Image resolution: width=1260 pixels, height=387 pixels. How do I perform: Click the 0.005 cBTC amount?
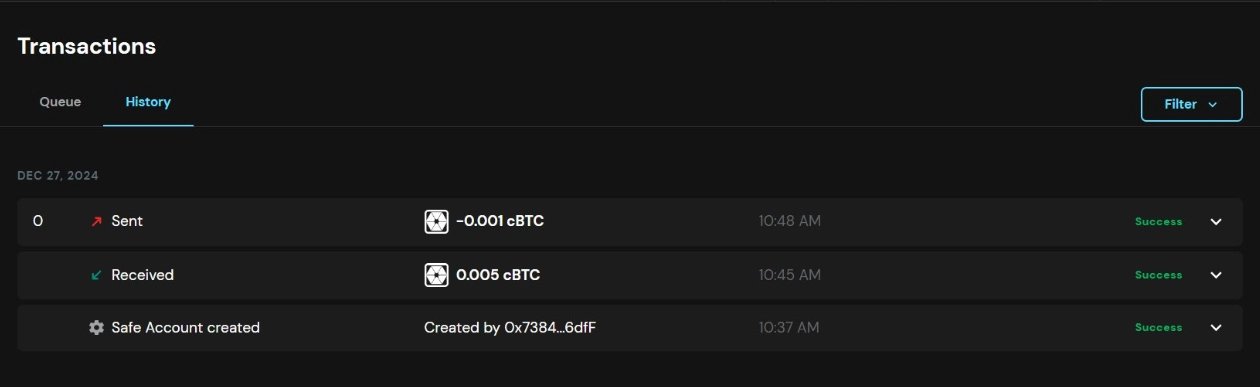click(x=498, y=275)
